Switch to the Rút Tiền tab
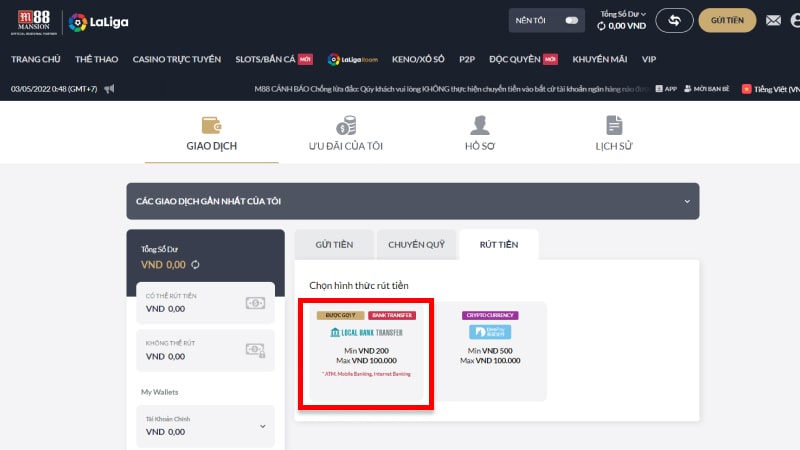Viewport: 800px width, 450px height. click(x=498, y=244)
